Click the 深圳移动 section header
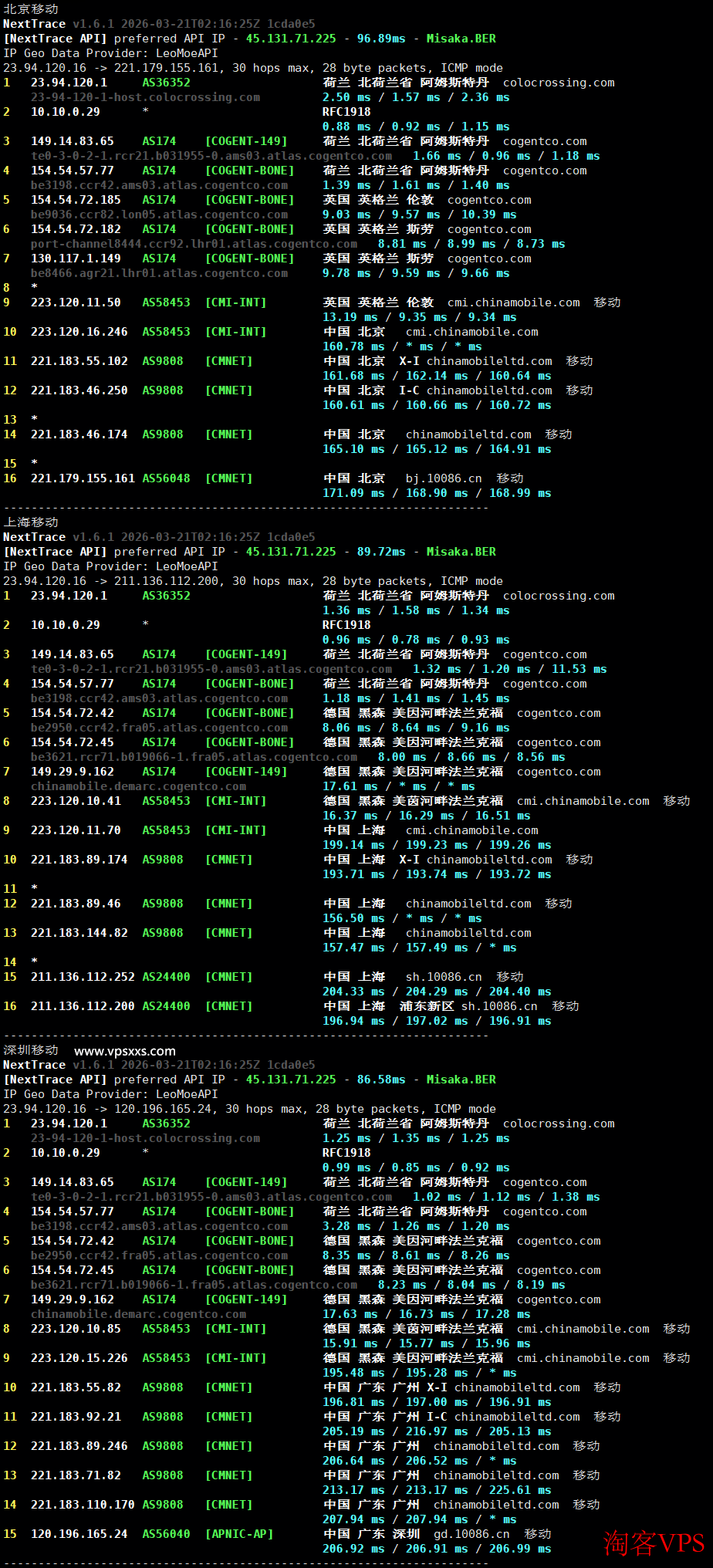The width and height of the screenshot is (713, 1568). (31, 1050)
